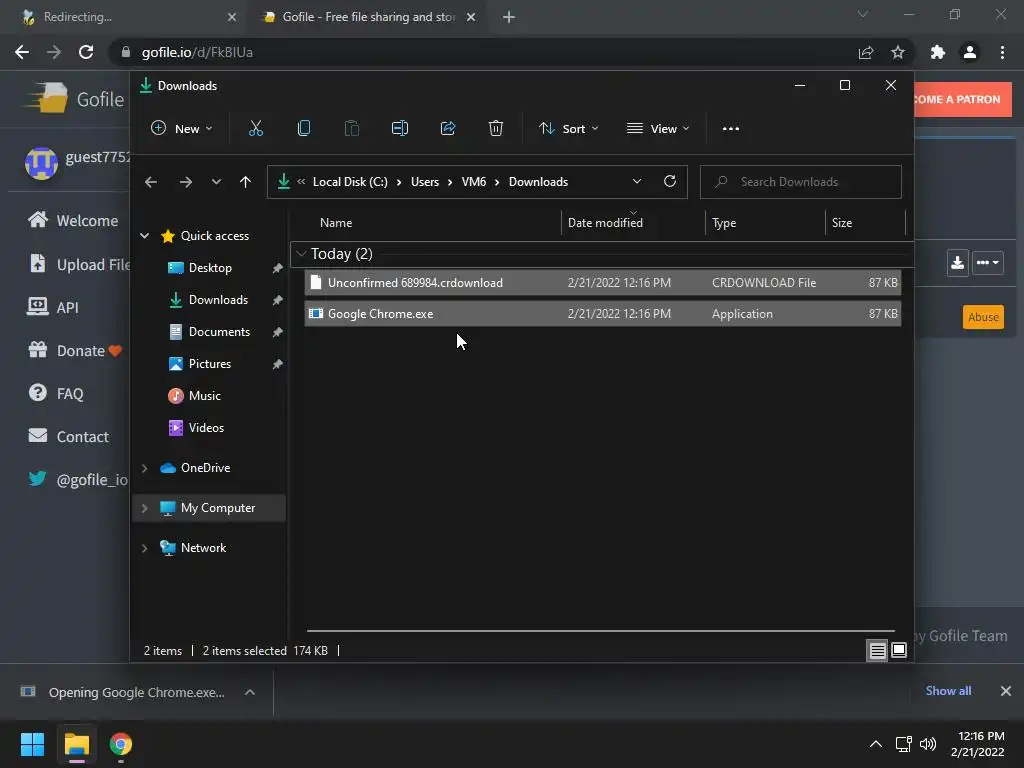Expand address bar history dropdown
The image size is (1024, 768).
coord(637,182)
